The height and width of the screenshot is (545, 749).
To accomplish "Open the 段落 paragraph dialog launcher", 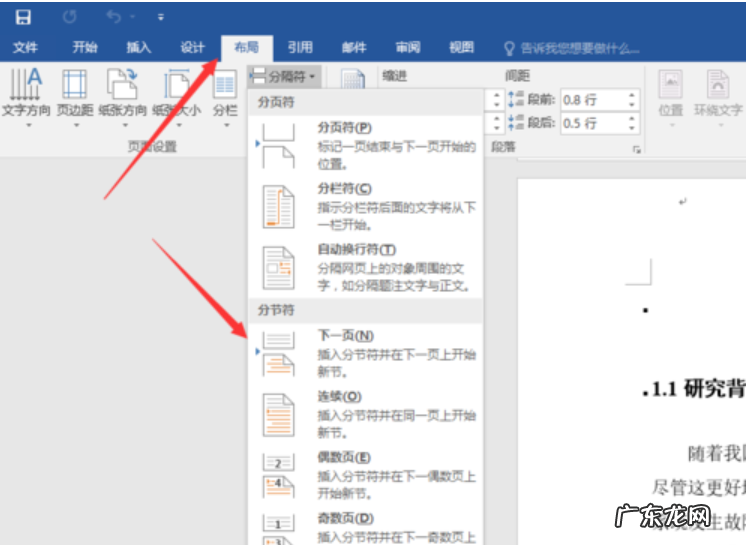I will point(636,150).
